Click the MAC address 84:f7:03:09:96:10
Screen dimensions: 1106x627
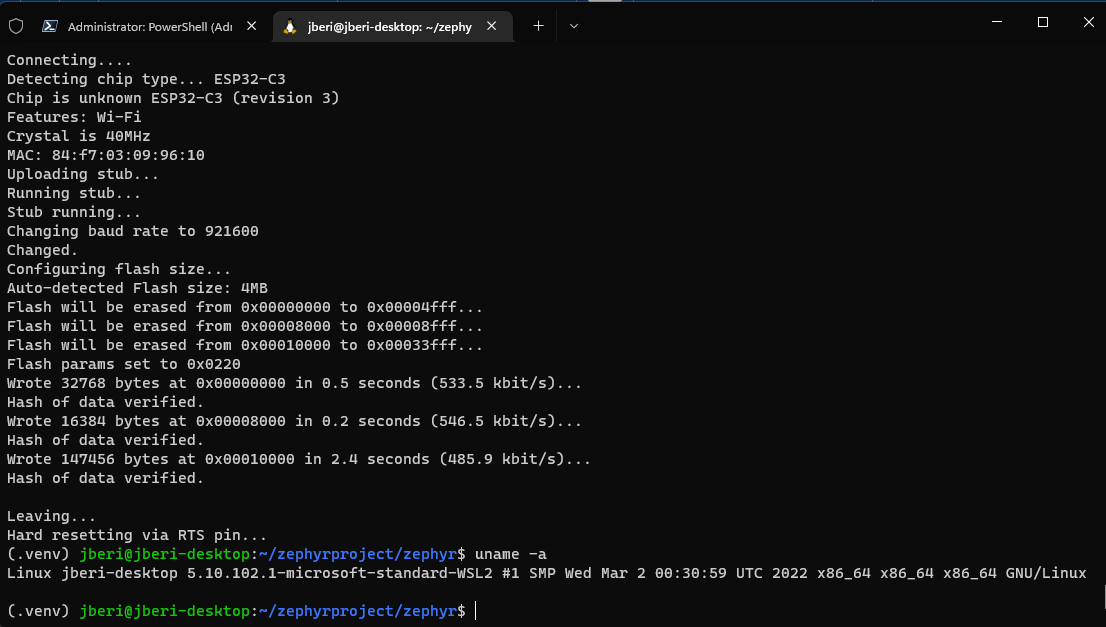[x=128, y=155]
